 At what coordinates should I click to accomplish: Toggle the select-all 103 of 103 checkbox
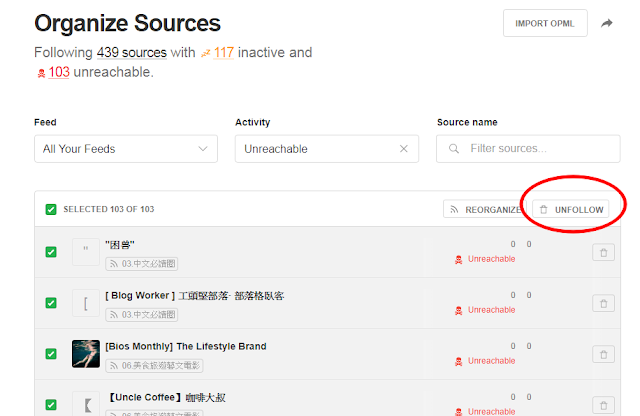click(51, 209)
